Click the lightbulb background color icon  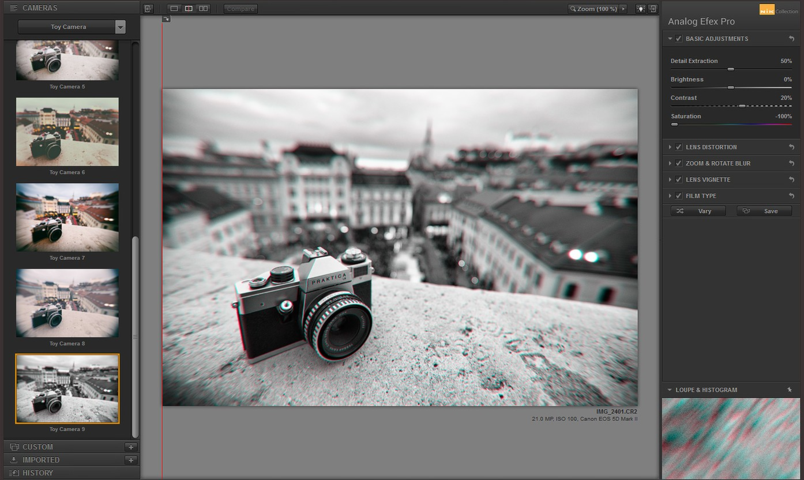pos(641,8)
